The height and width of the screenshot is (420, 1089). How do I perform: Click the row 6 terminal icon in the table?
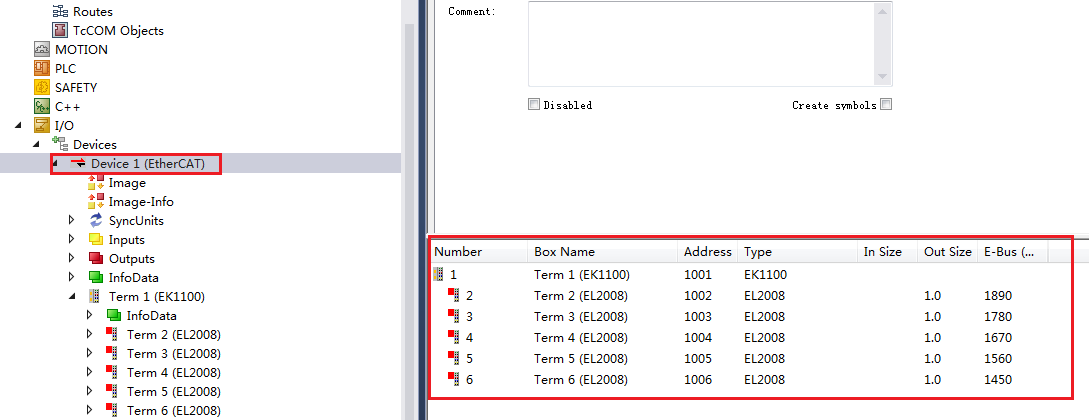point(454,379)
